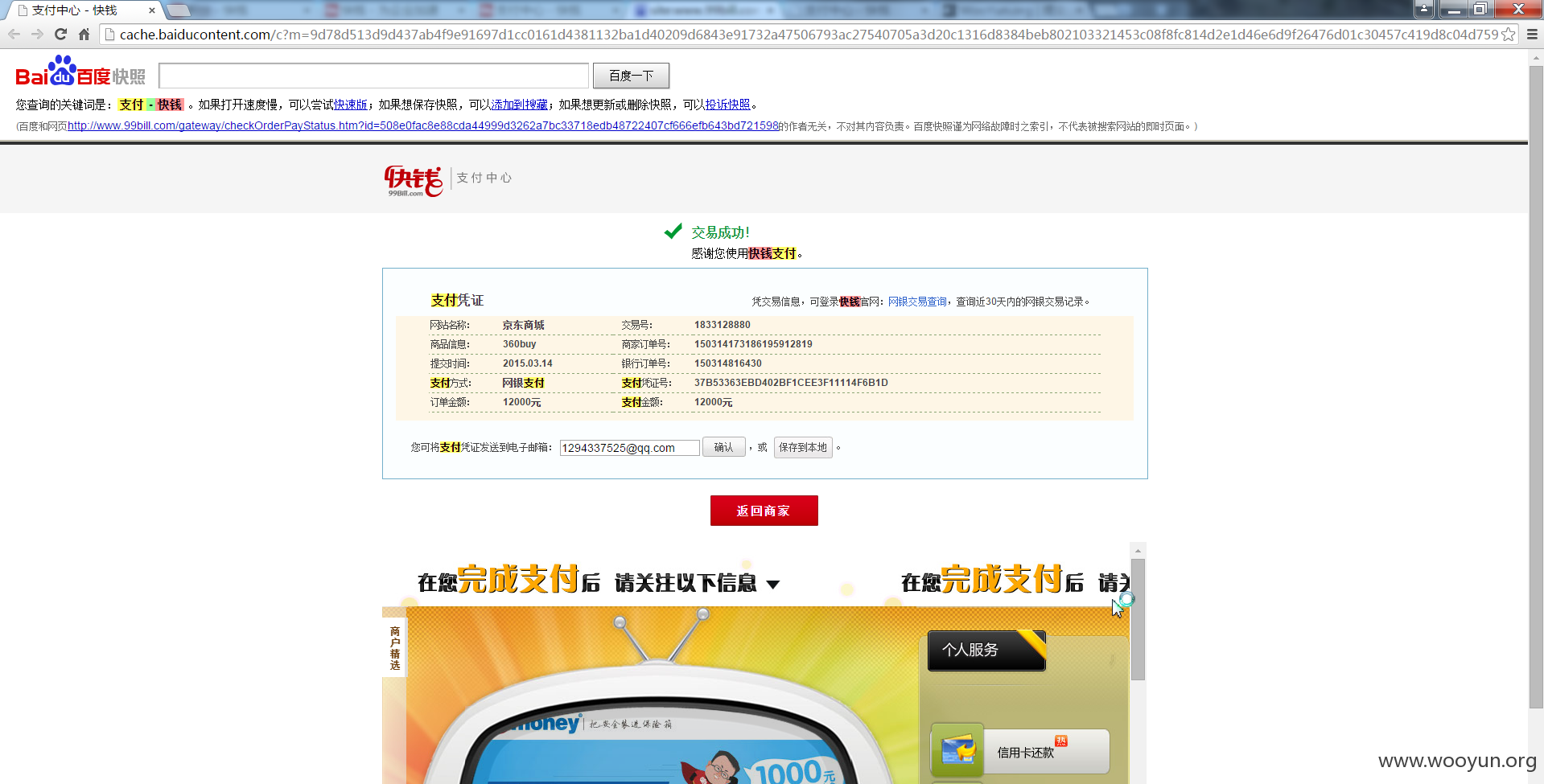Click the address bar URL
This screenshot has width=1544, height=784.
(809, 35)
